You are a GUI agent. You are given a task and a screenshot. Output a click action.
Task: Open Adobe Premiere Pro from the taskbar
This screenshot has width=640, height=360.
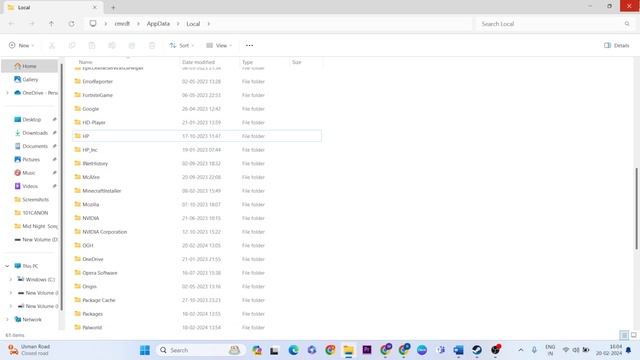367,350
